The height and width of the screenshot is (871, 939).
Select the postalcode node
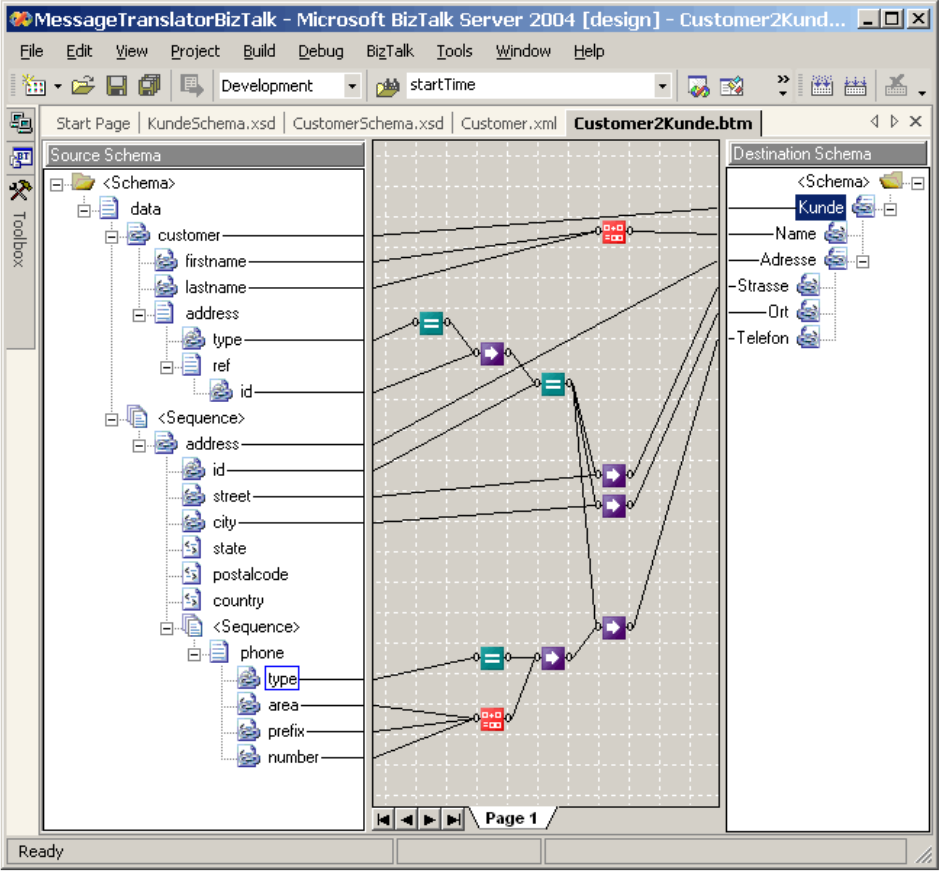click(x=250, y=574)
